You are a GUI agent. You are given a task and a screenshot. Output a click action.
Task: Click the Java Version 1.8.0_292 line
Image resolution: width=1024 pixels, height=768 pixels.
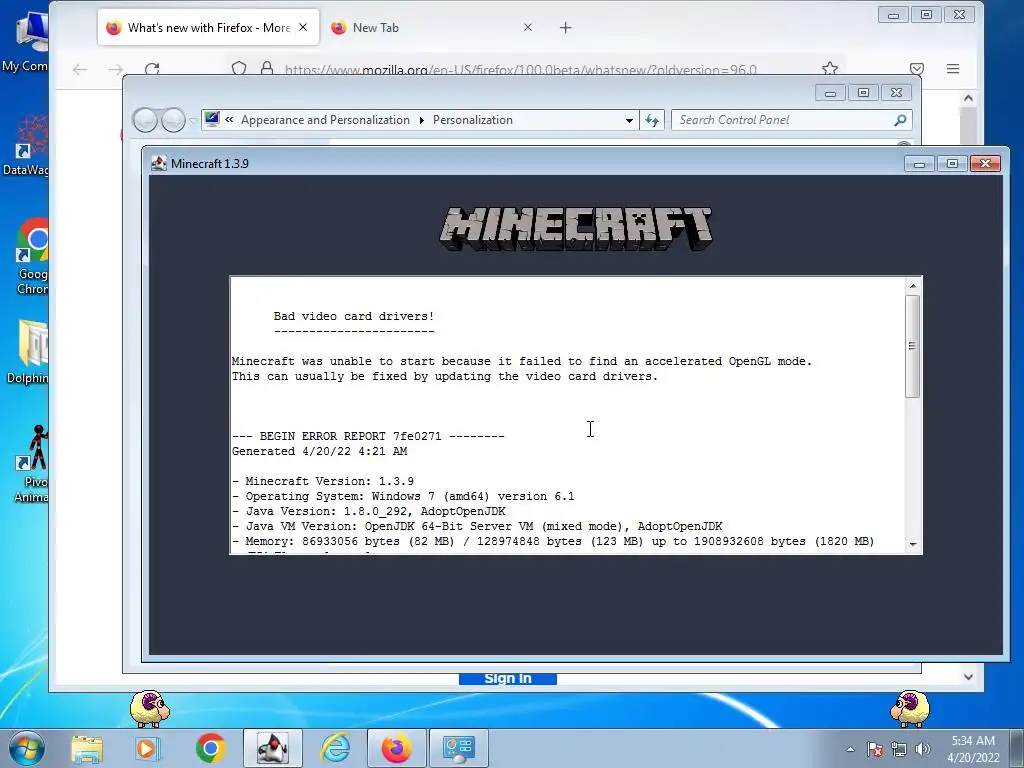(368, 511)
